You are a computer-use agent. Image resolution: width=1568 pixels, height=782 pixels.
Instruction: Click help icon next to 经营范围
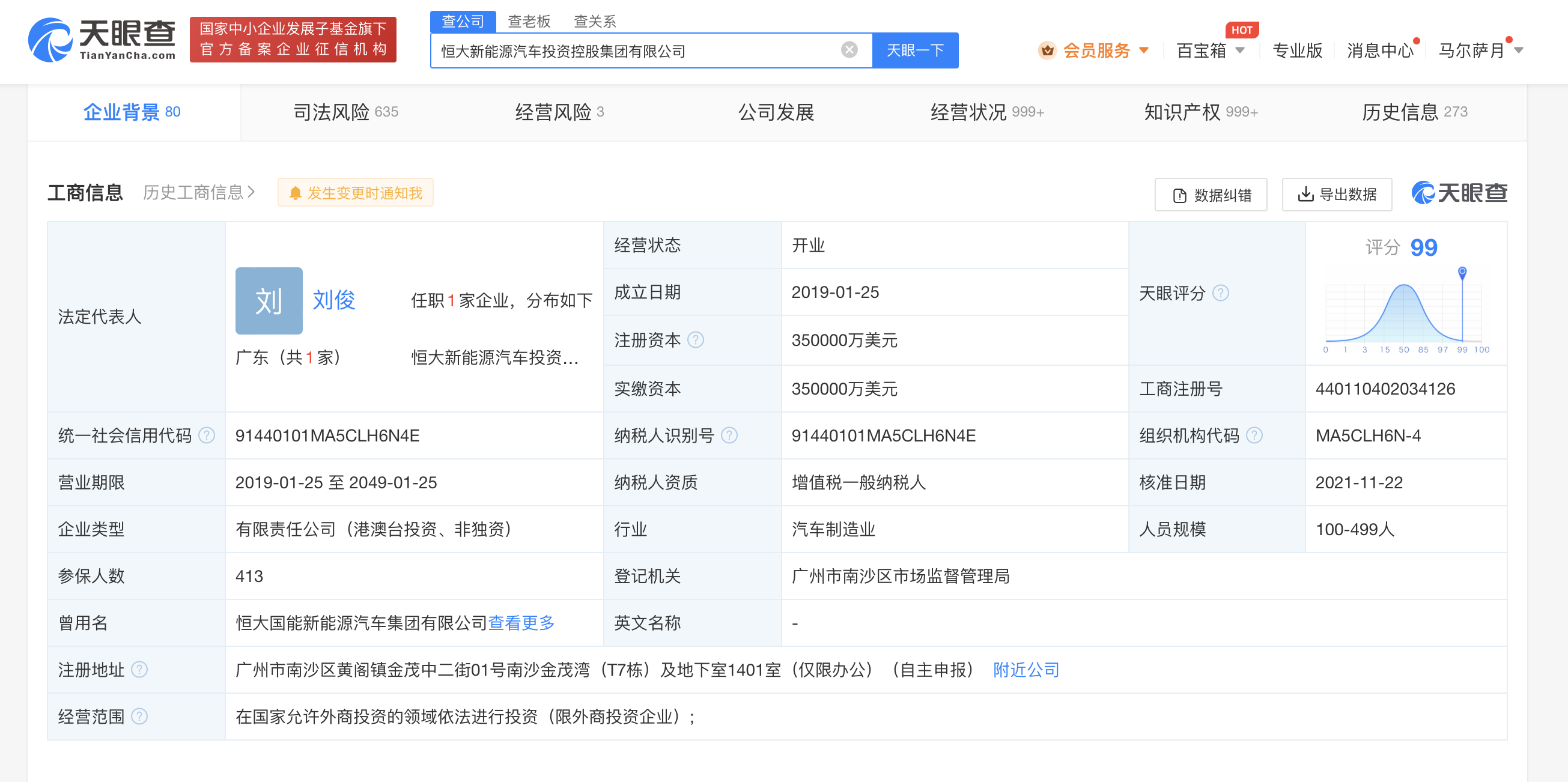(139, 717)
